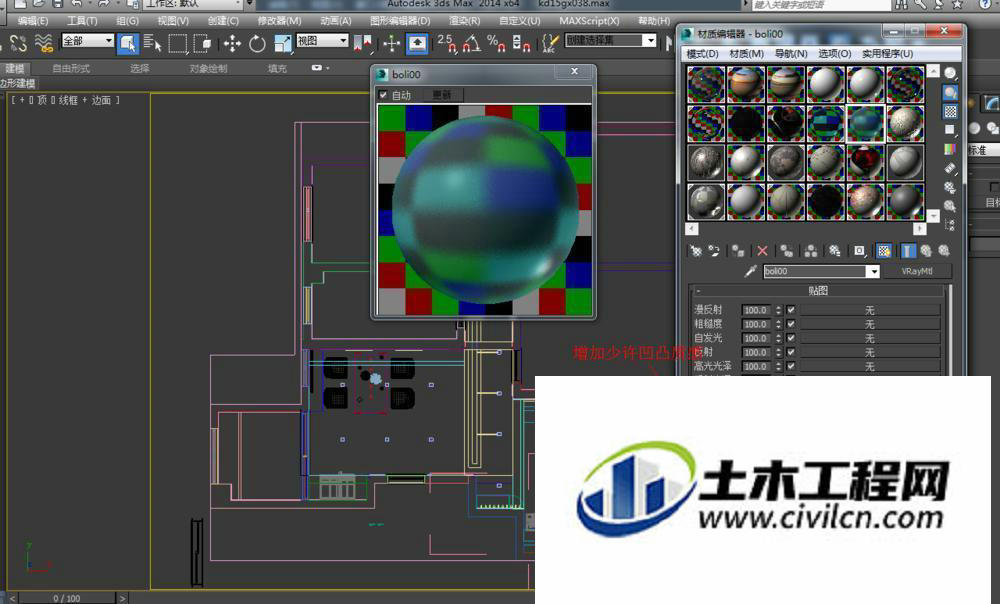This screenshot has height=604, width=1000.
Task: Open Edit Named Selection Sets icon
Action: pyautogui.click(x=550, y=43)
